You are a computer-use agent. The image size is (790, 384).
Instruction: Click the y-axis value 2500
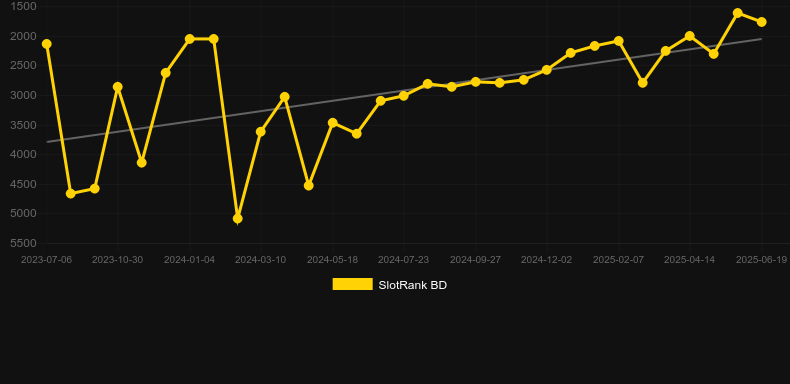(x=24, y=66)
